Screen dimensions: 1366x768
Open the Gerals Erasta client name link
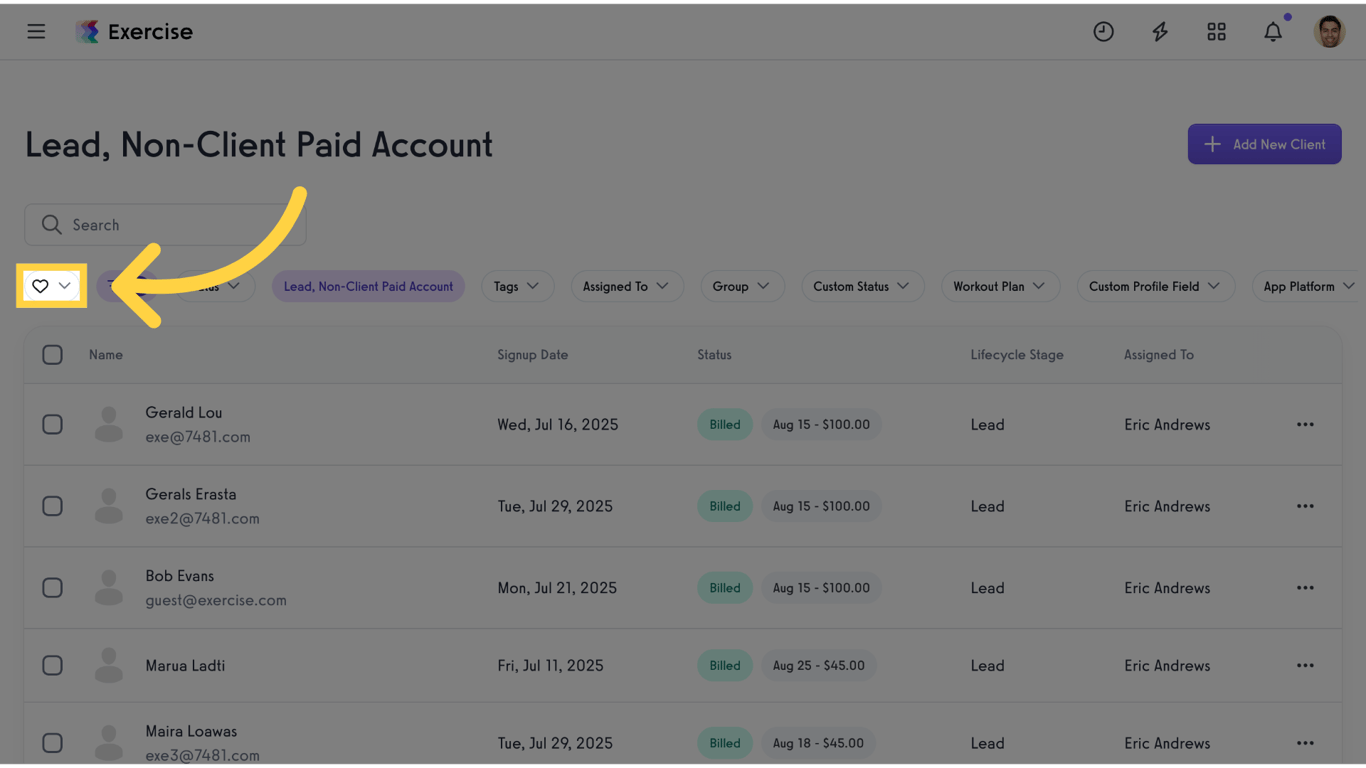click(x=191, y=494)
